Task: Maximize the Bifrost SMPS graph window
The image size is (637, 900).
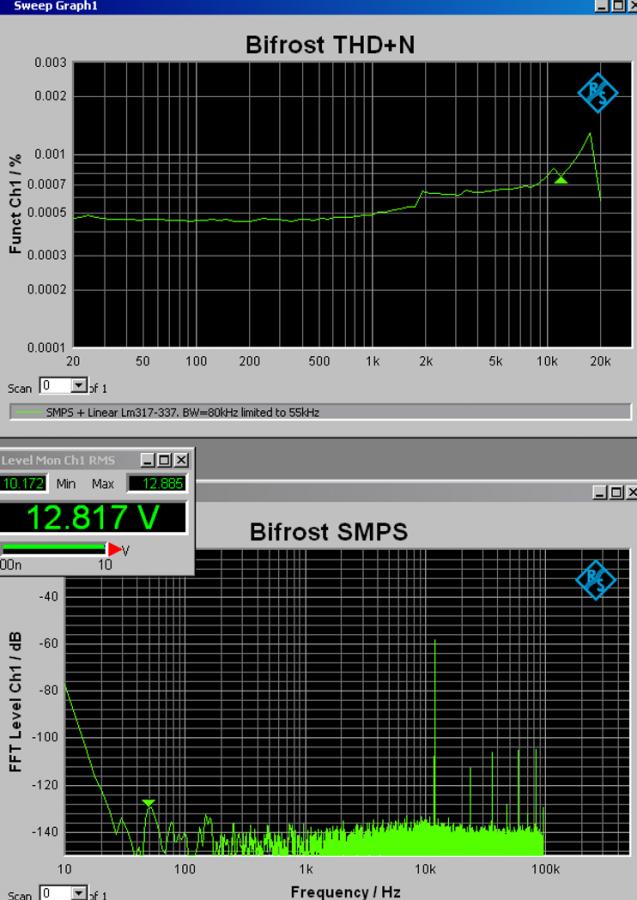Action: pyautogui.click(x=617, y=492)
